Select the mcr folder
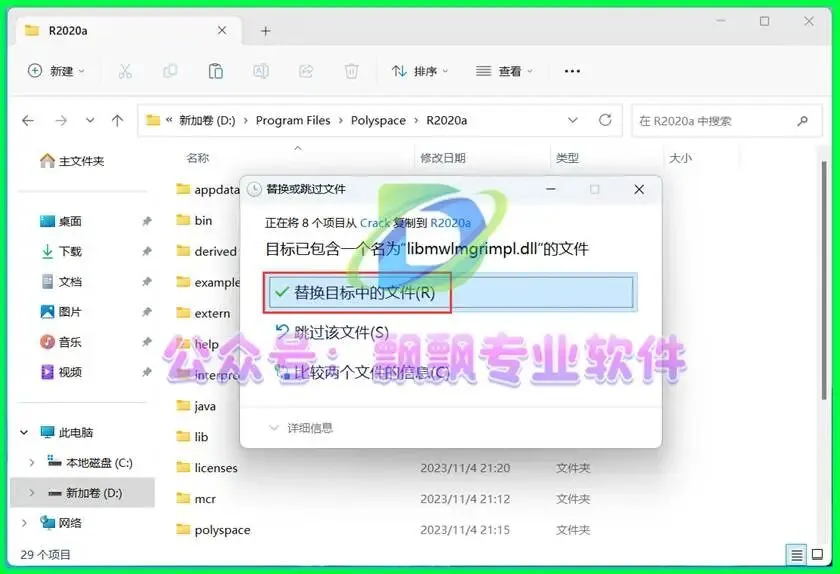 (196, 499)
